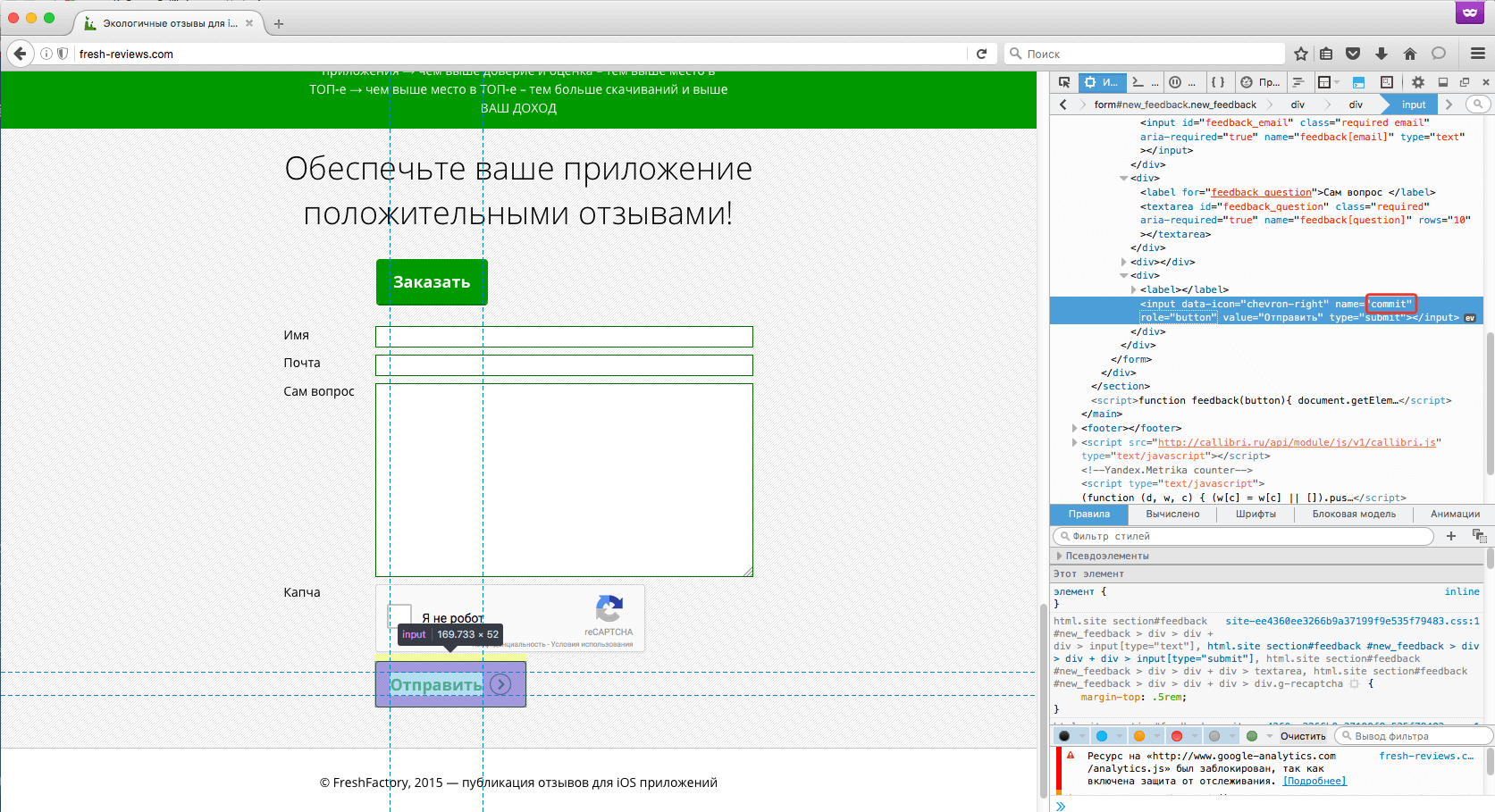Viewport: 1495px width, 812px height.
Task: Add a new CSS rule plus icon
Action: 1451,536
